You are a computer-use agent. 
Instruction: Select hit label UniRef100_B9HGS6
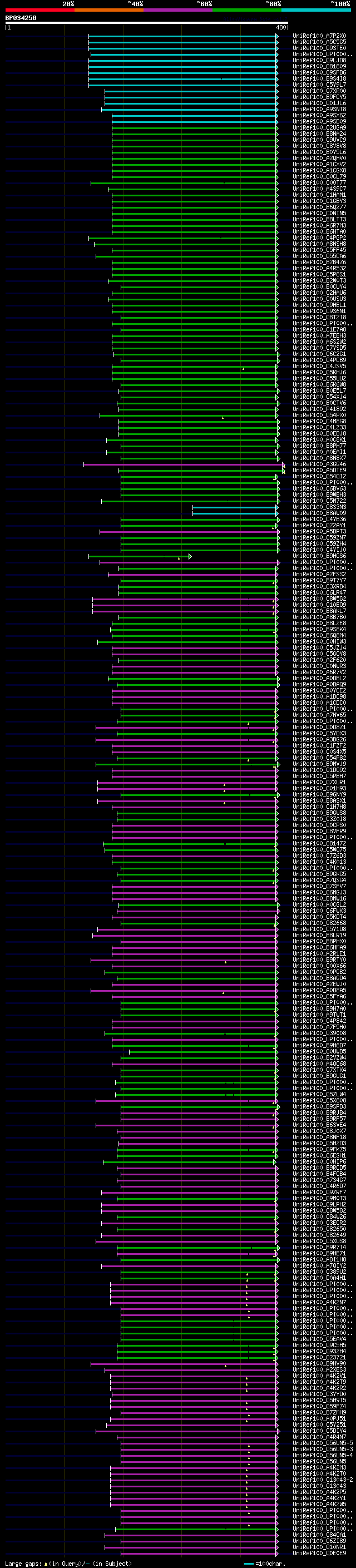319,556
